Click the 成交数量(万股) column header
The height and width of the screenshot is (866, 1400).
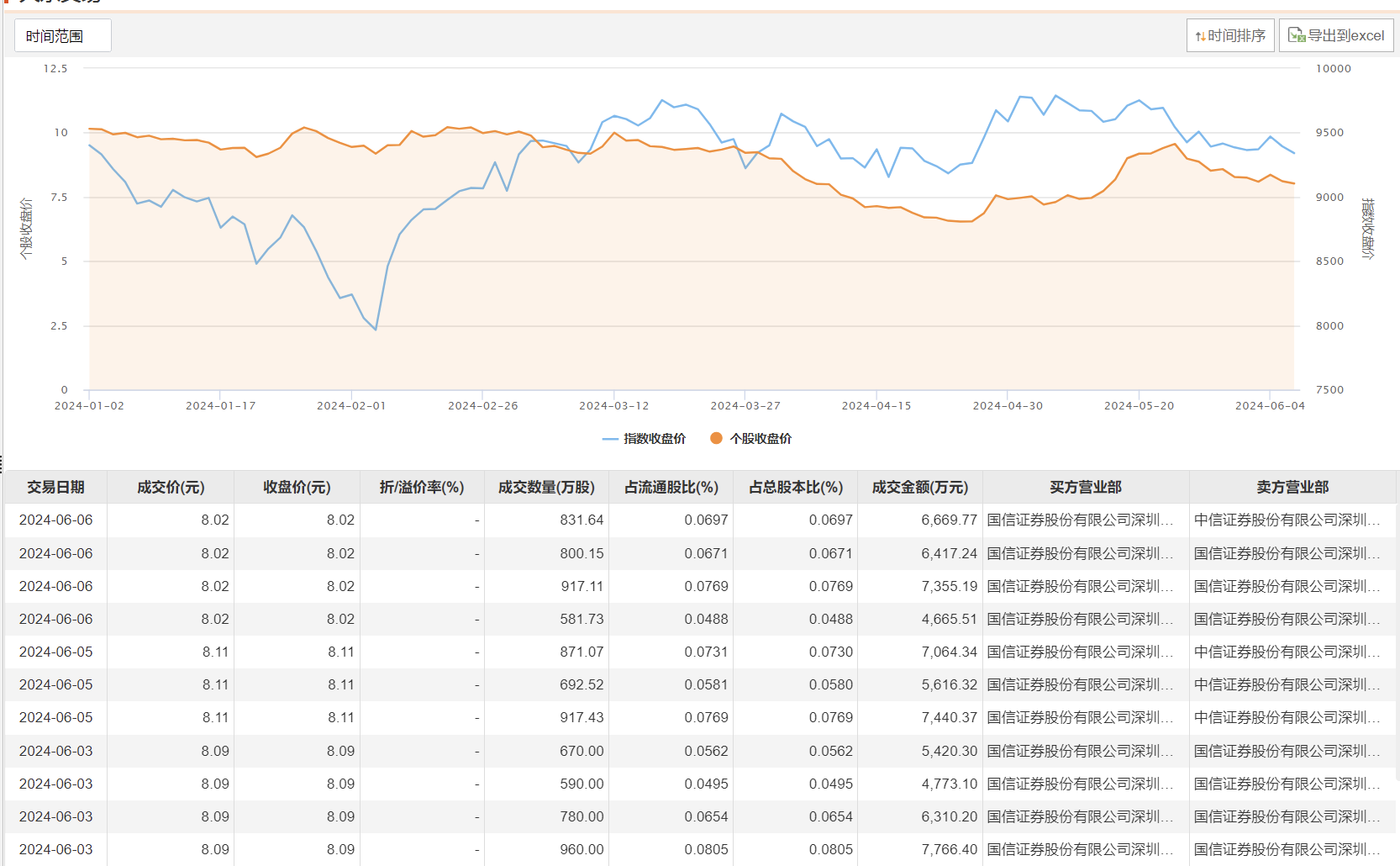(546, 488)
